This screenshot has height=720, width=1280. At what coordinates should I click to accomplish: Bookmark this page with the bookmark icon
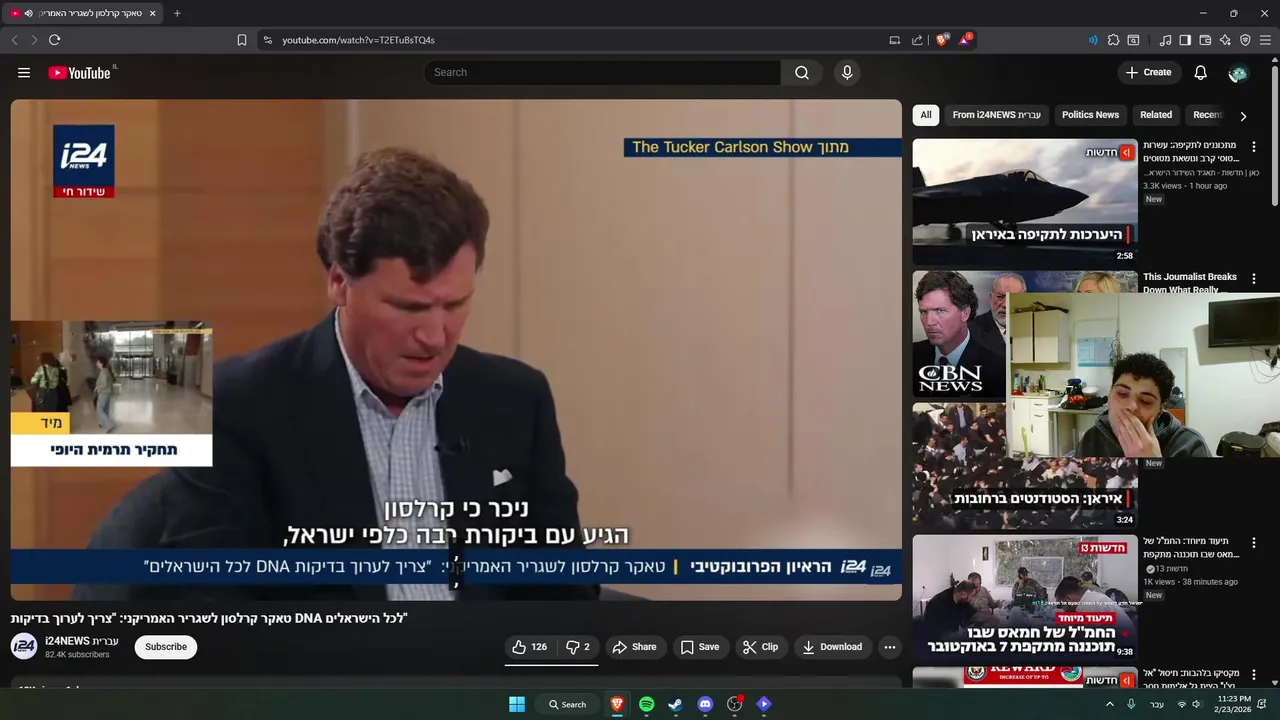coord(242,40)
